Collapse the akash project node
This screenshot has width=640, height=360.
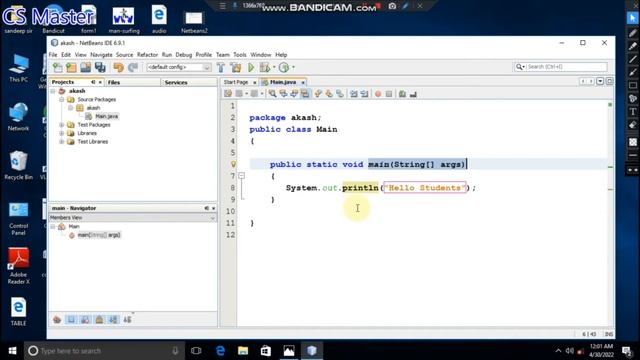53,91
